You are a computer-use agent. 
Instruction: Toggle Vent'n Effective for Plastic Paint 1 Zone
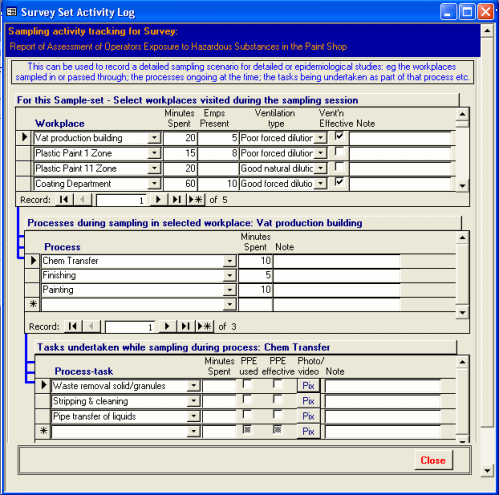339,151
